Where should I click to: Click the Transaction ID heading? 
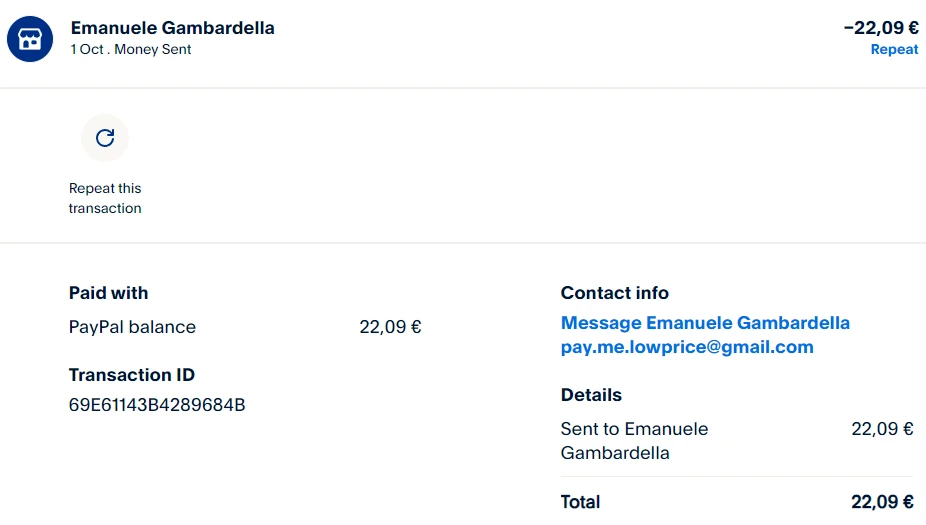pos(132,375)
